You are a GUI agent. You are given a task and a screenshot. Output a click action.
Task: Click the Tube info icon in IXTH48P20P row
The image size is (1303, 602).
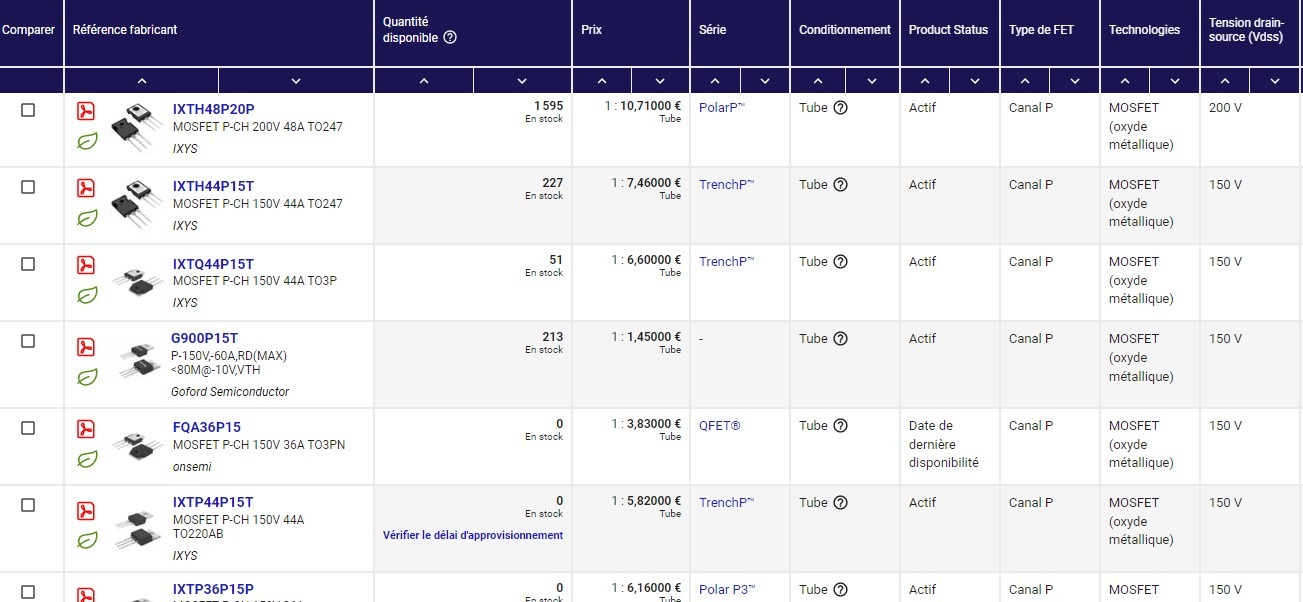coord(840,108)
